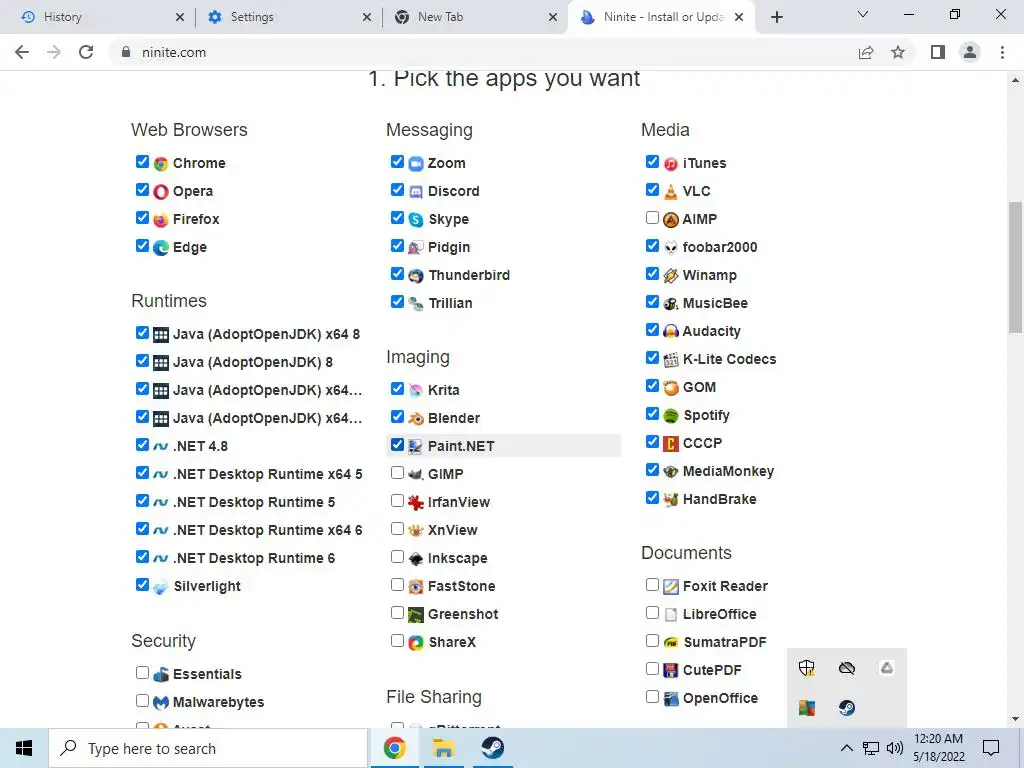1024x768 pixels.
Task: Switch to the History tab
Action: (99, 17)
